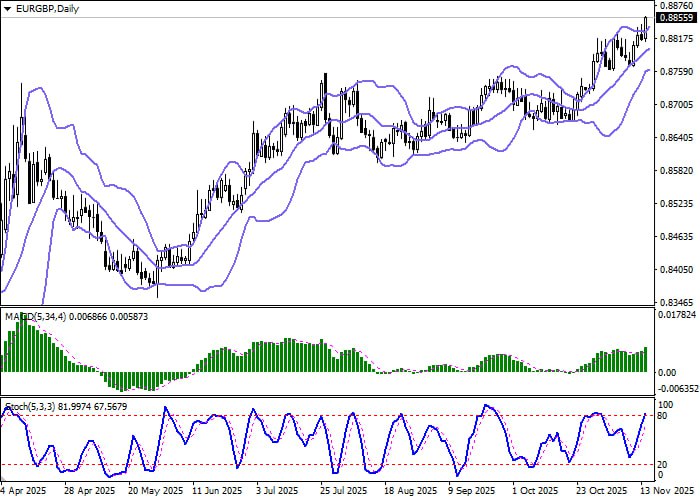This screenshot has width=700, height=500.
Task: Click the 3 Jul 2025 date label
Action: [277, 491]
